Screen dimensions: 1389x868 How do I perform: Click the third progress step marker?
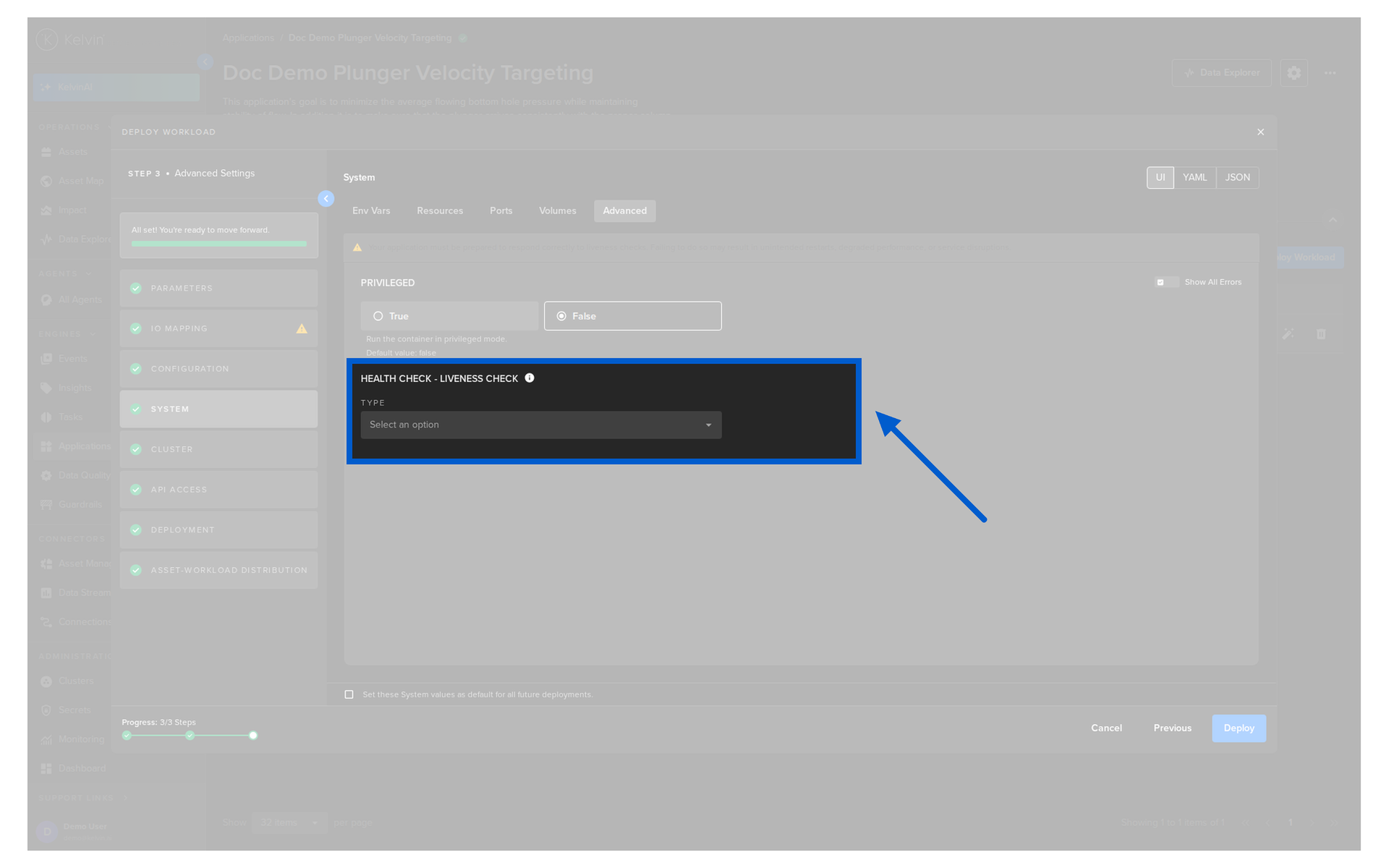tap(253, 736)
